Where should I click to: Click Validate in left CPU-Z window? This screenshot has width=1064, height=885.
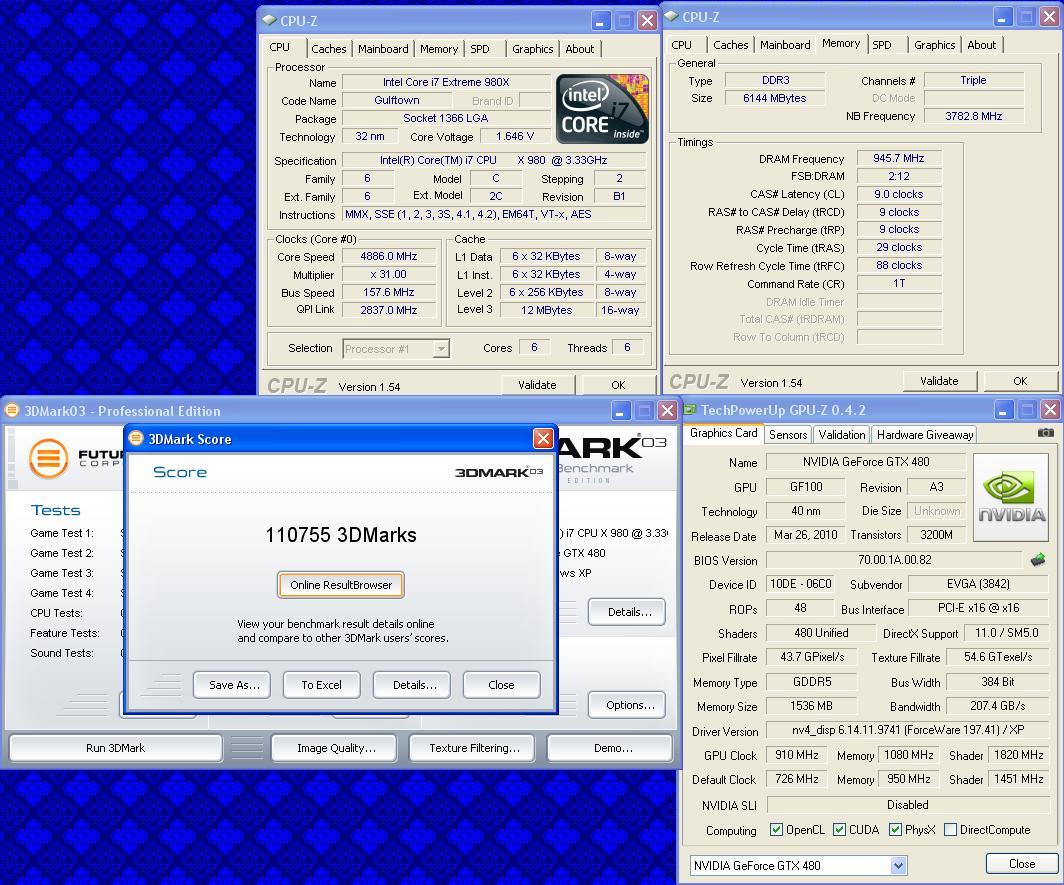pyautogui.click(x=537, y=385)
